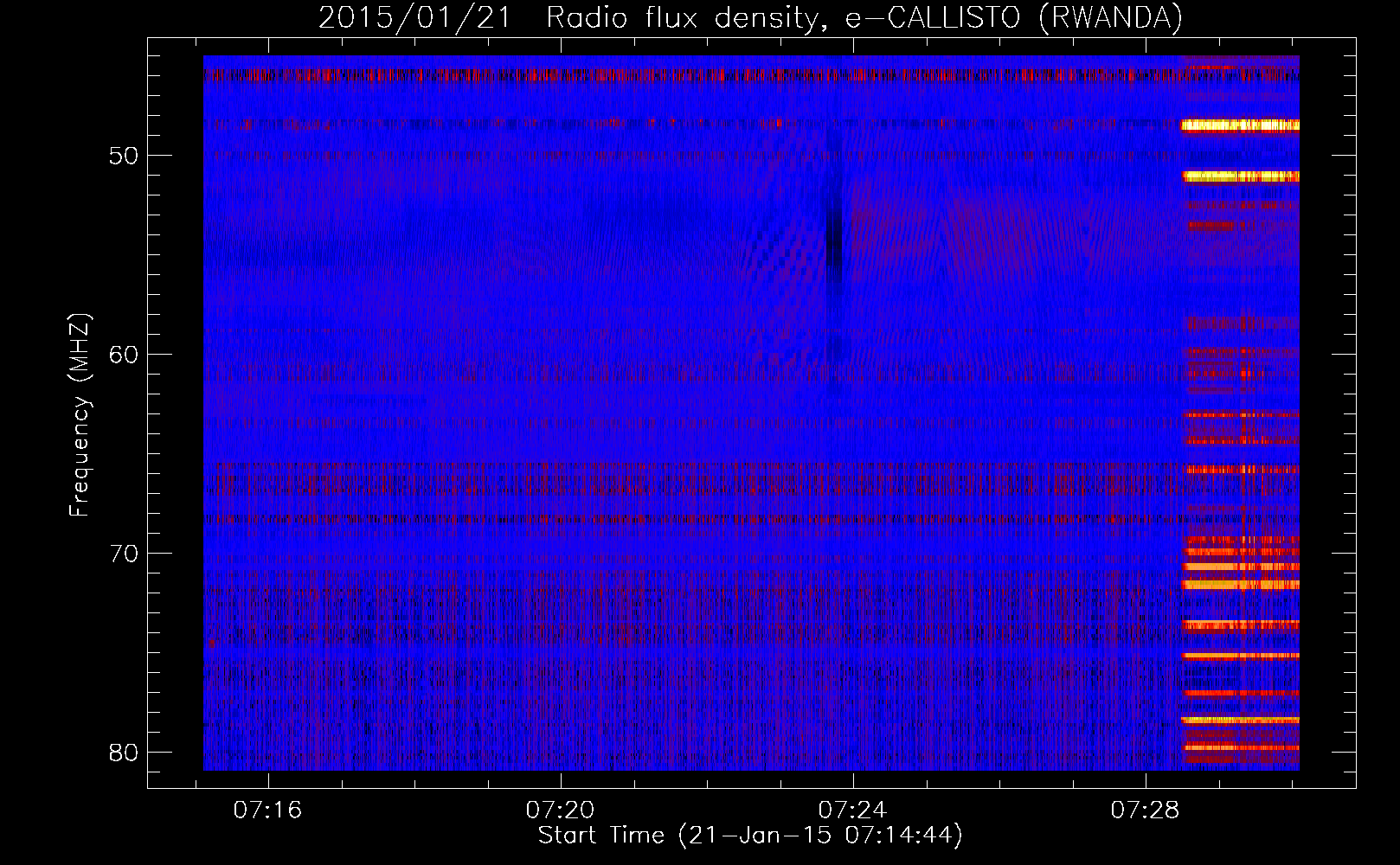The height and width of the screenshot is (865, 1400).
Task: Click the 'Frequency (MHZ)' y-axis label
Action: point(79,415)
